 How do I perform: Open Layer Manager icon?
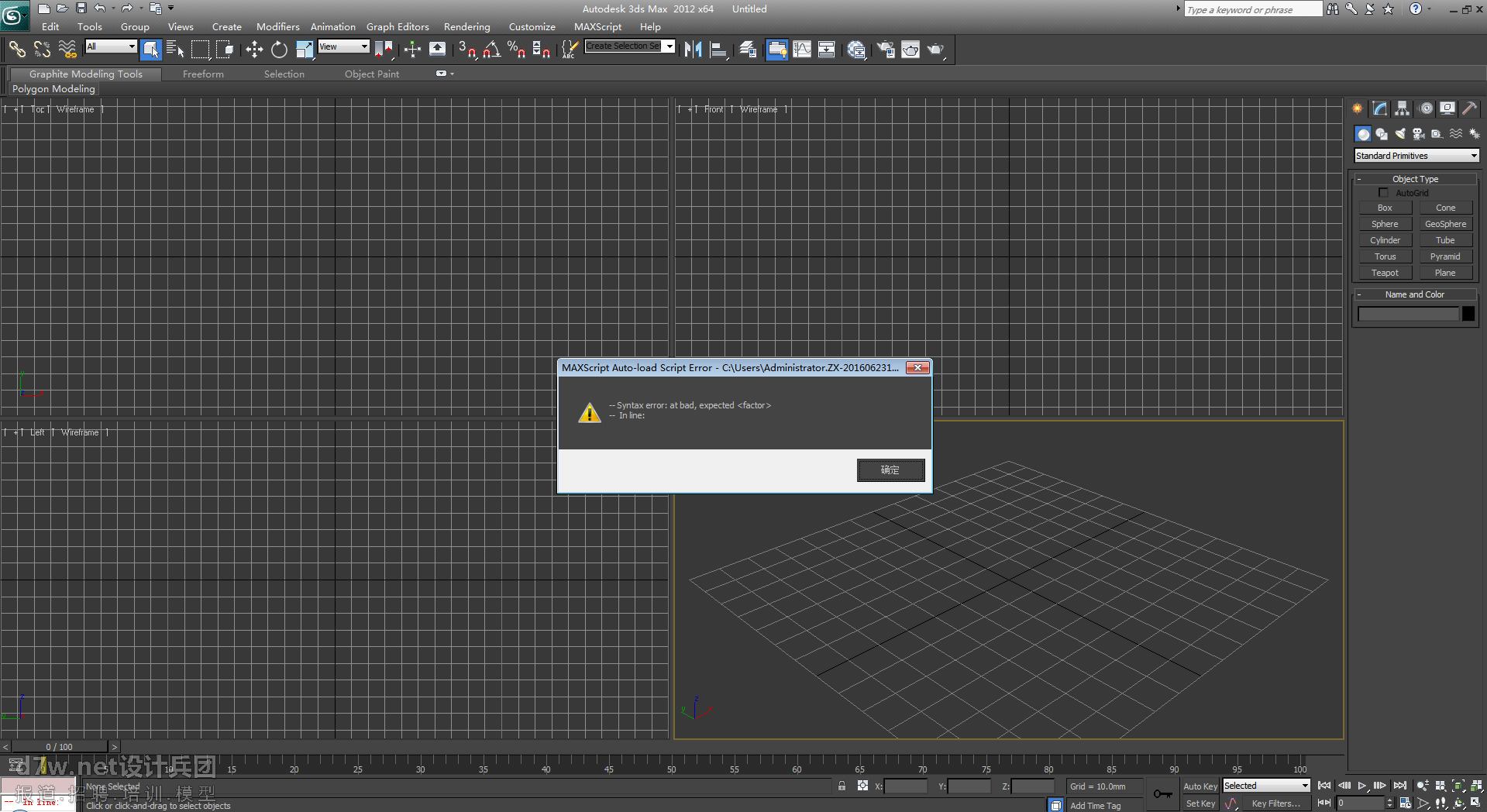pos(748,50)
